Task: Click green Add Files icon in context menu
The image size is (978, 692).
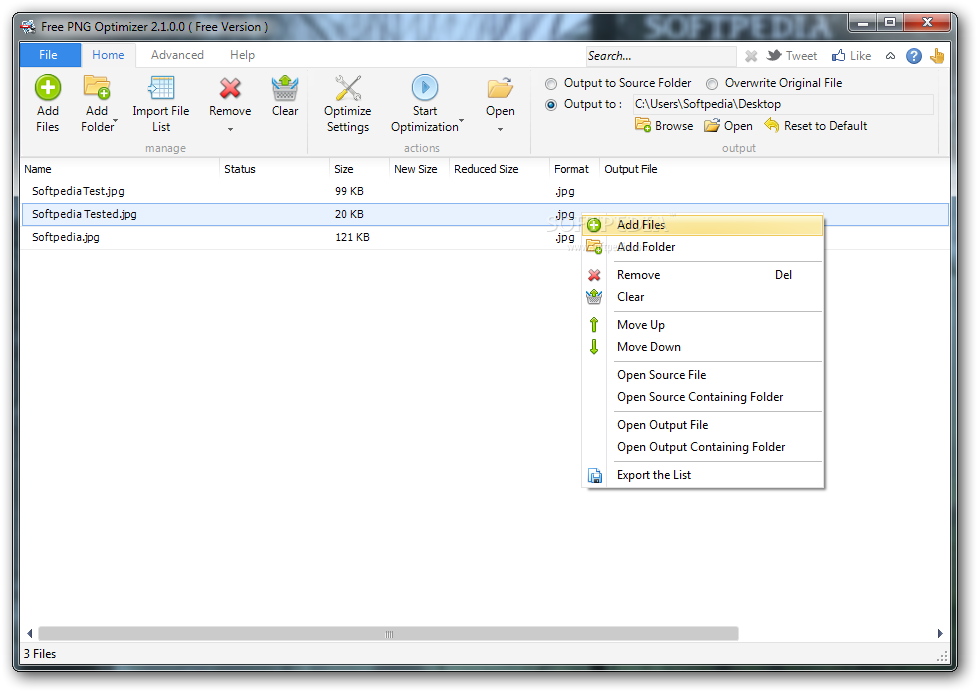Action: [594, 225]
